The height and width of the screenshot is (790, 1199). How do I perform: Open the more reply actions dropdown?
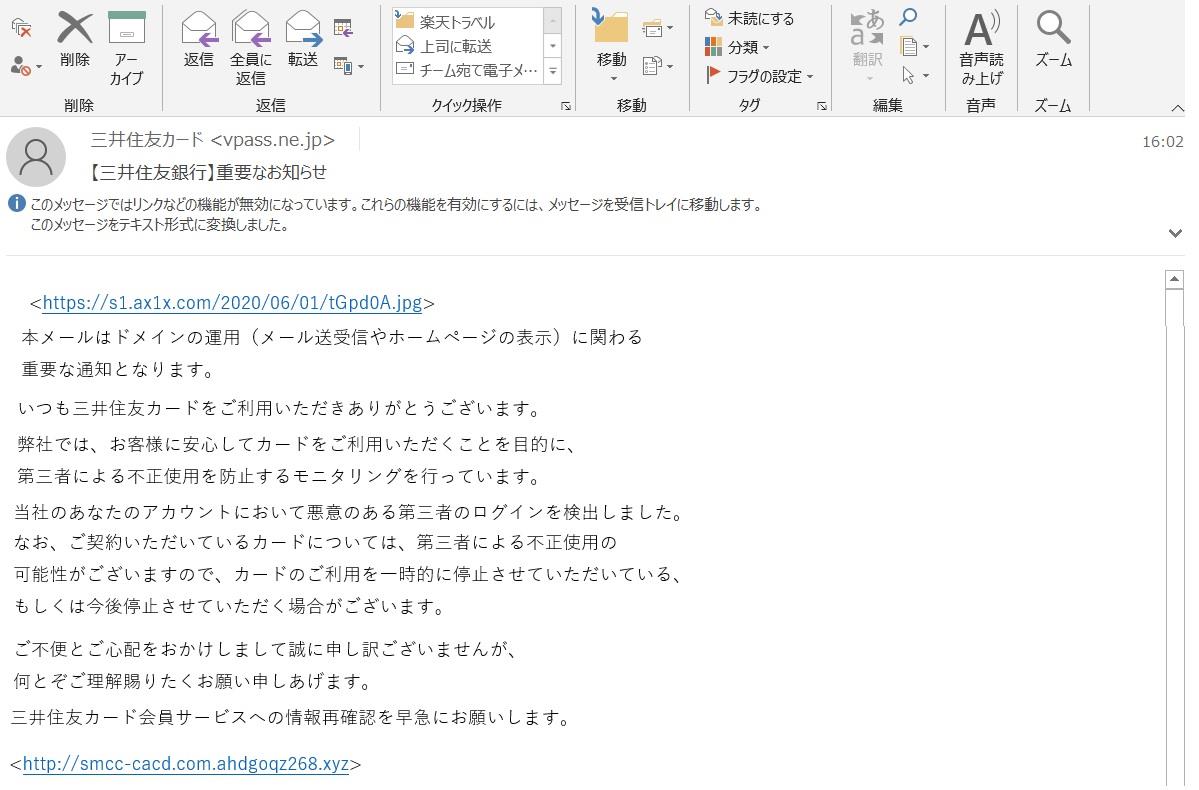pos(349,67)
